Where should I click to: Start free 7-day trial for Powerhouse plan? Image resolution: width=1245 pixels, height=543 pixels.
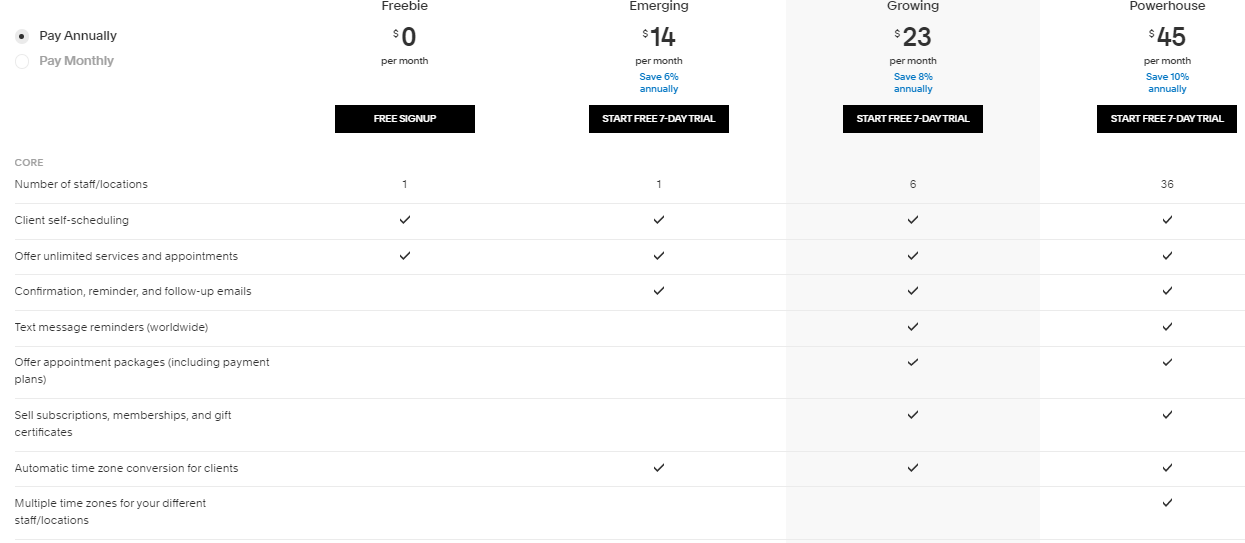click(1167, 119)
